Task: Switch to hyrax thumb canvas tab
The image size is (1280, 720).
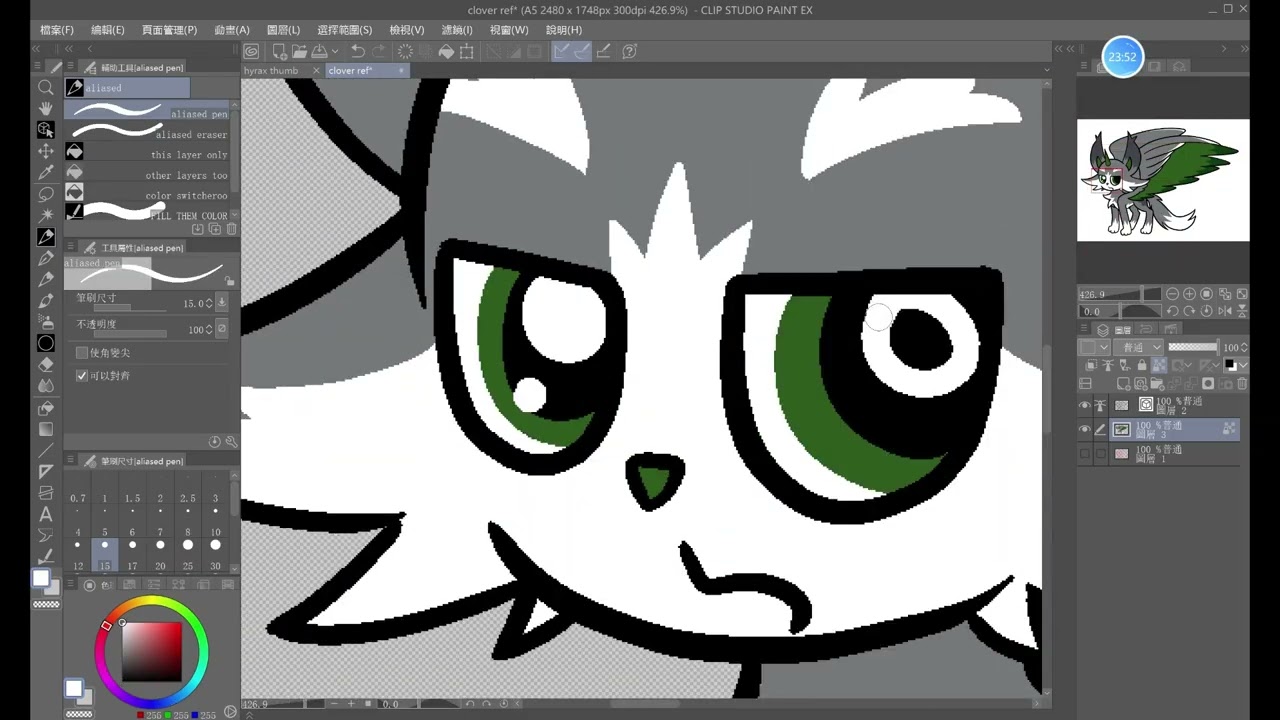Action: pos(271,71)
